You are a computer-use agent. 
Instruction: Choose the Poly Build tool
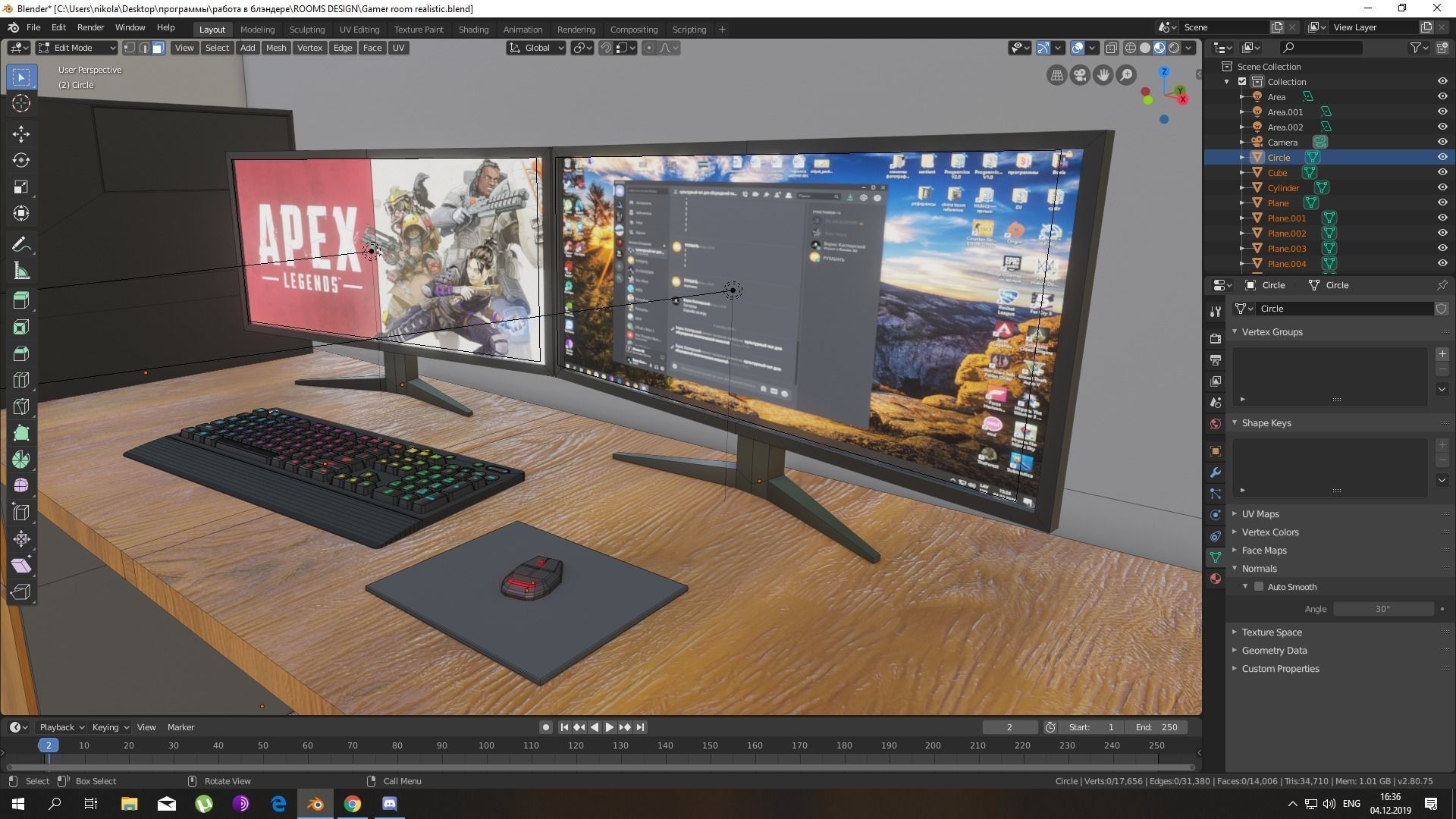click(x=21, y=433)
